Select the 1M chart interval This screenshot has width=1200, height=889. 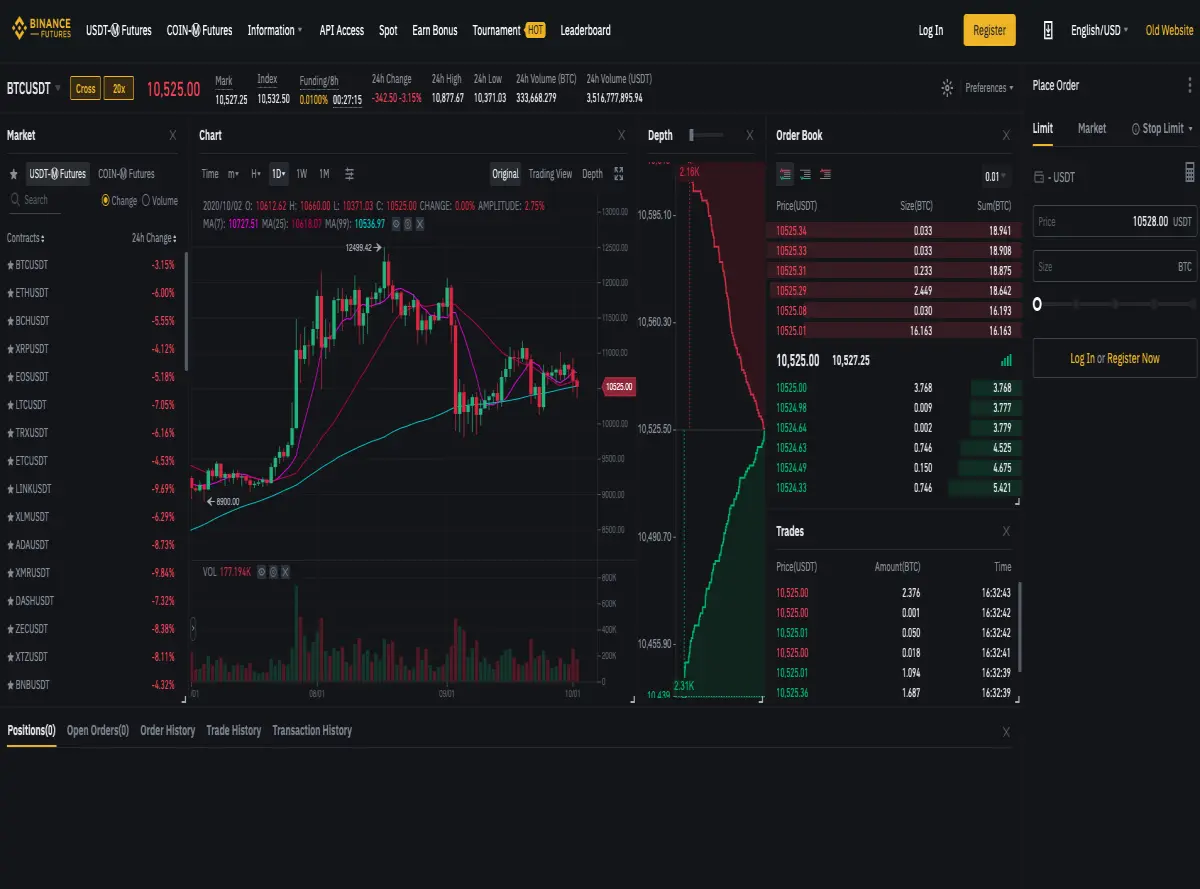[324, 174]
